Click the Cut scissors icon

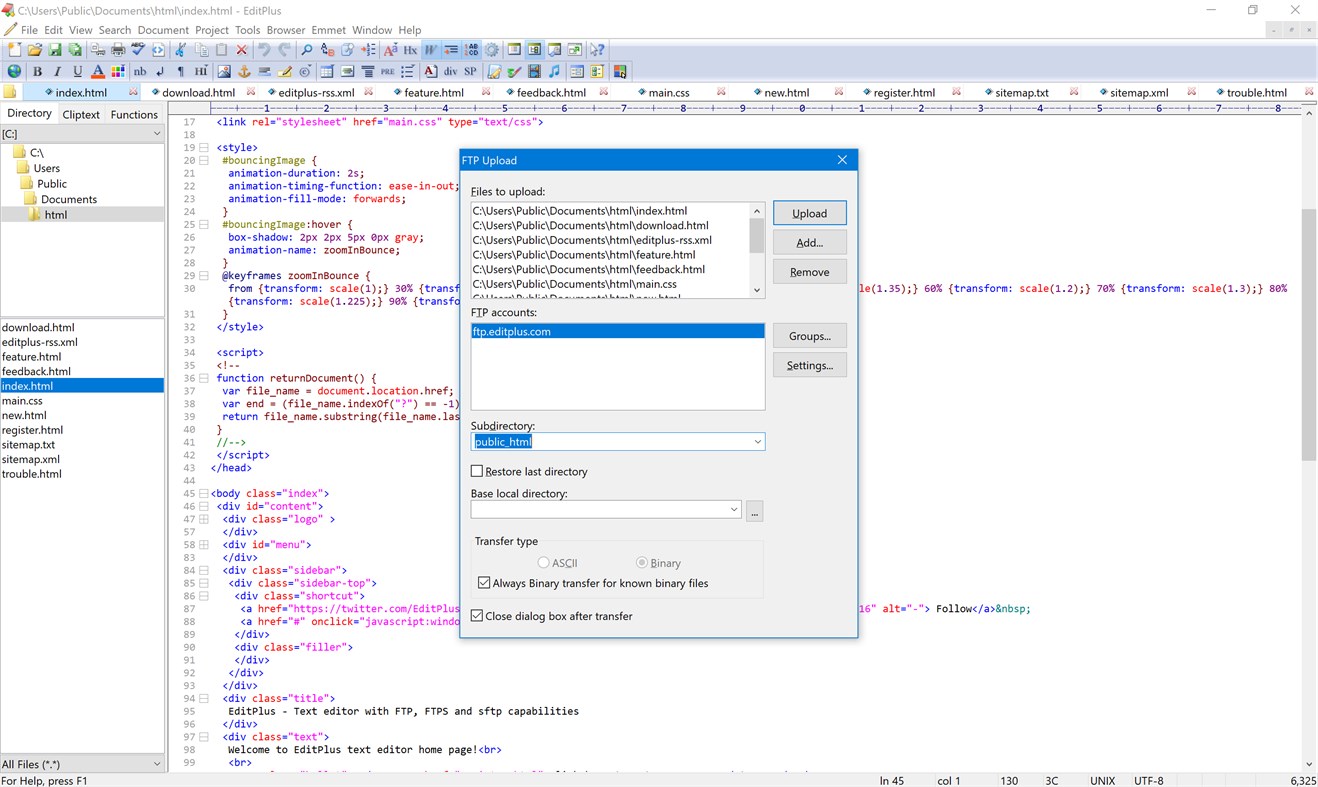181,50
